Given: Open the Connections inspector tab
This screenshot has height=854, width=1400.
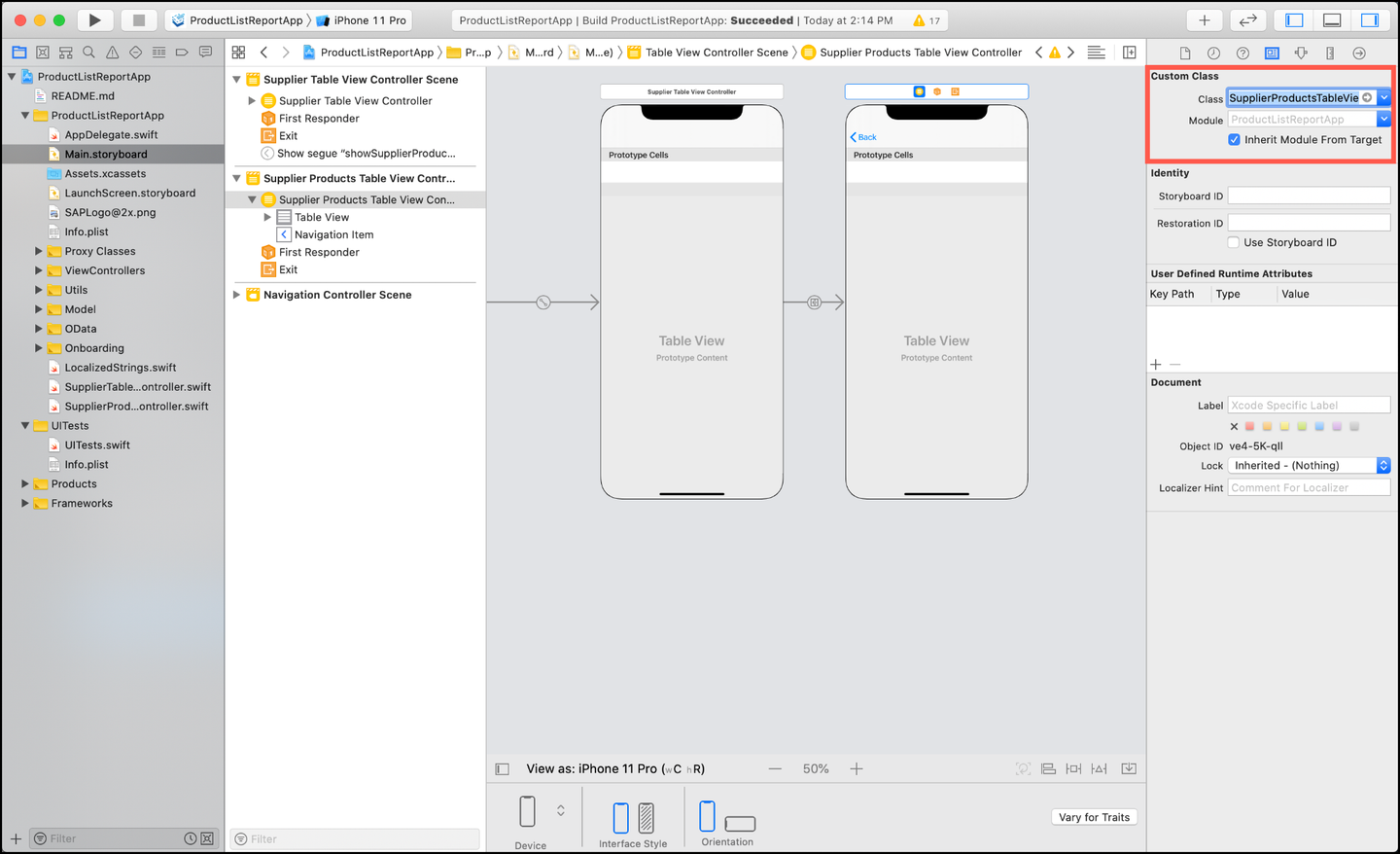Looking at the screenshot, I should click(1359, 53).
